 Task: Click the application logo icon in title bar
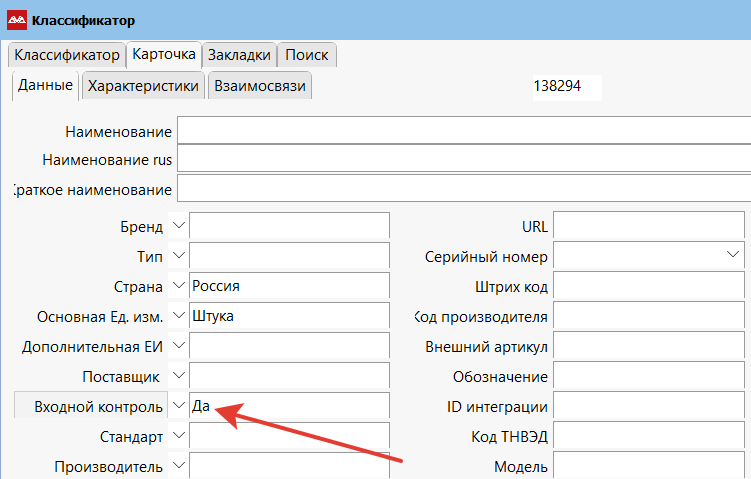tap(17, 20)
